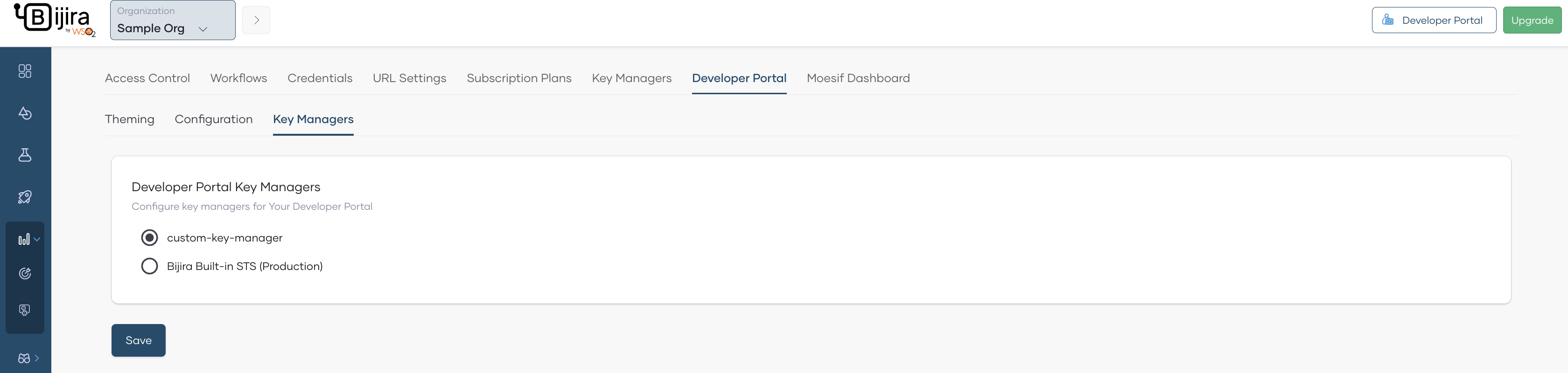The image size is (1568, 373).
Task: Open the circular target icon in sidebar
Action: 25,274
